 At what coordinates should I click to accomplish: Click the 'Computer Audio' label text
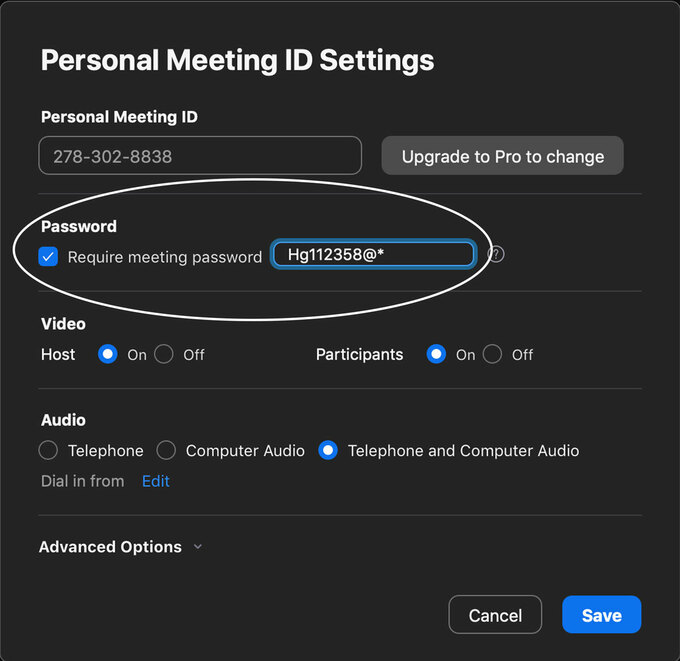[x=245, y=451]
